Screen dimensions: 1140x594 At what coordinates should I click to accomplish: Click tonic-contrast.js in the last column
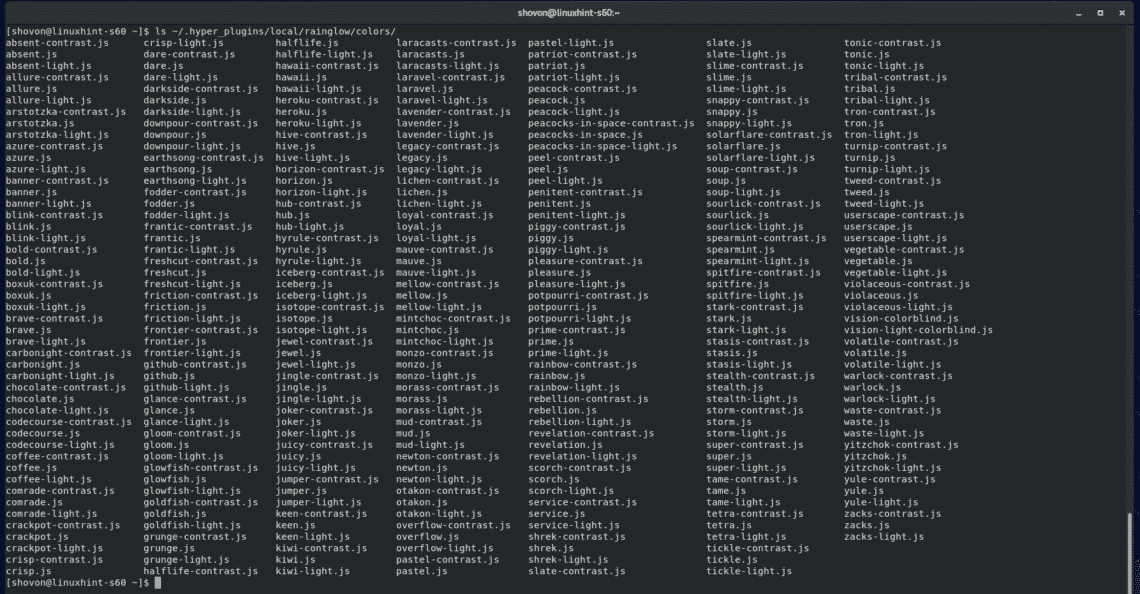tap(892, 43)
